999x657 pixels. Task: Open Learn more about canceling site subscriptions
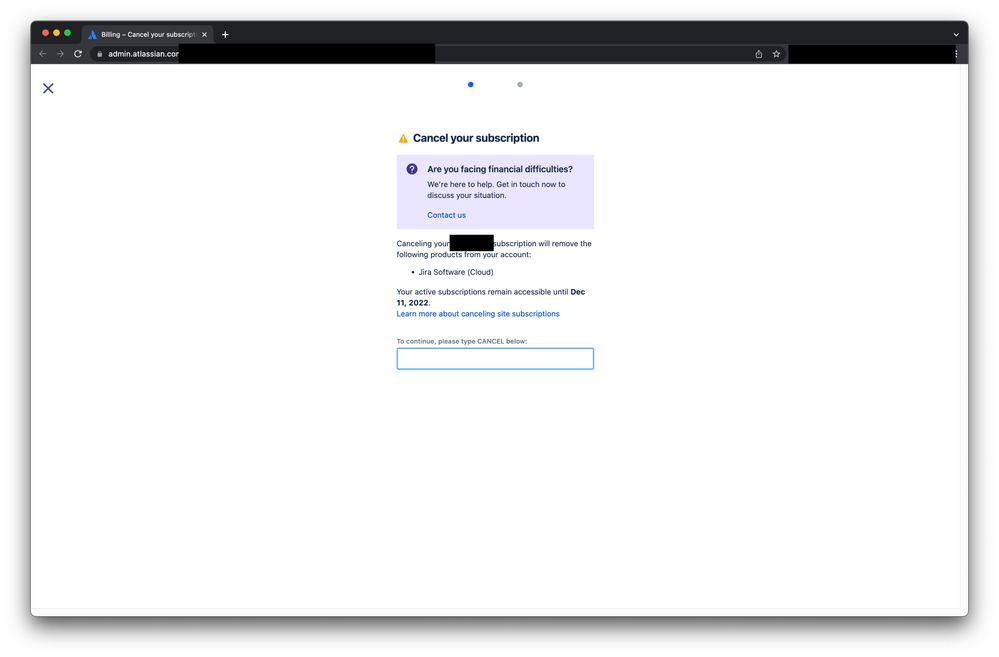pos(478,313)
